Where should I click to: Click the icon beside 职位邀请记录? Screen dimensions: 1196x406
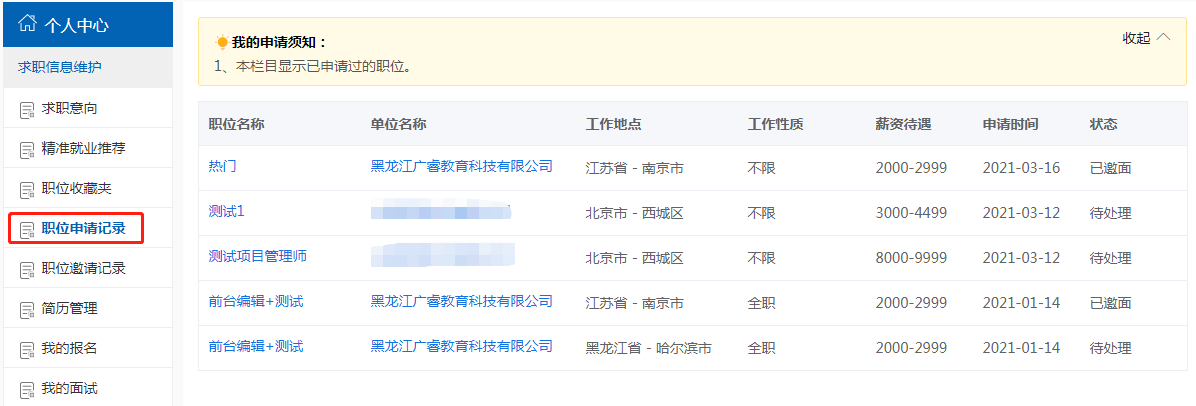27,269
